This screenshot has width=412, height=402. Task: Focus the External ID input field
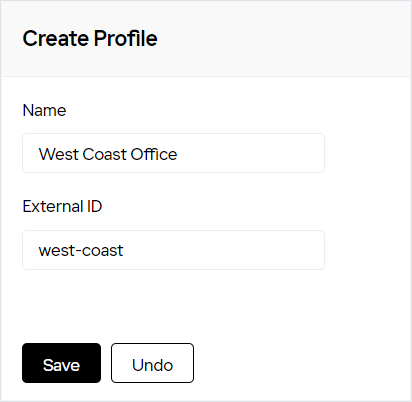tap(173, 250)
